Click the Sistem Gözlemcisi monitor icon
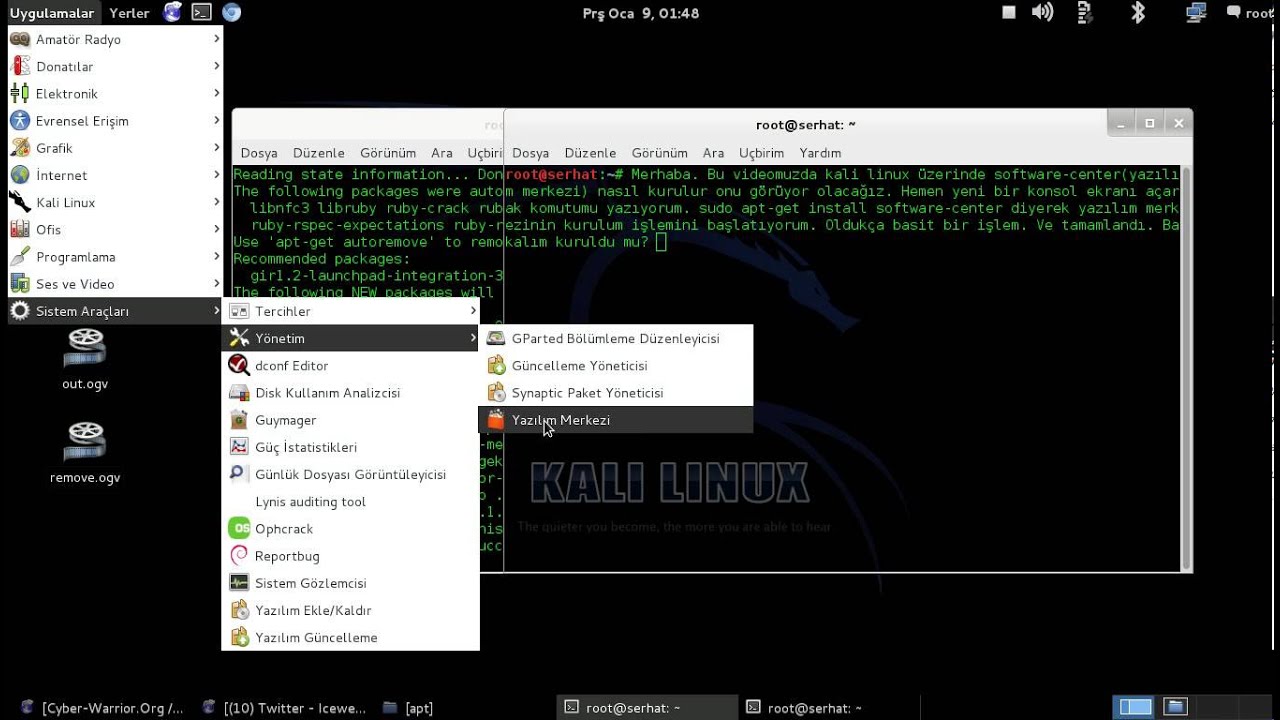This screenshot has height=720, width=1280. point(239,583)
